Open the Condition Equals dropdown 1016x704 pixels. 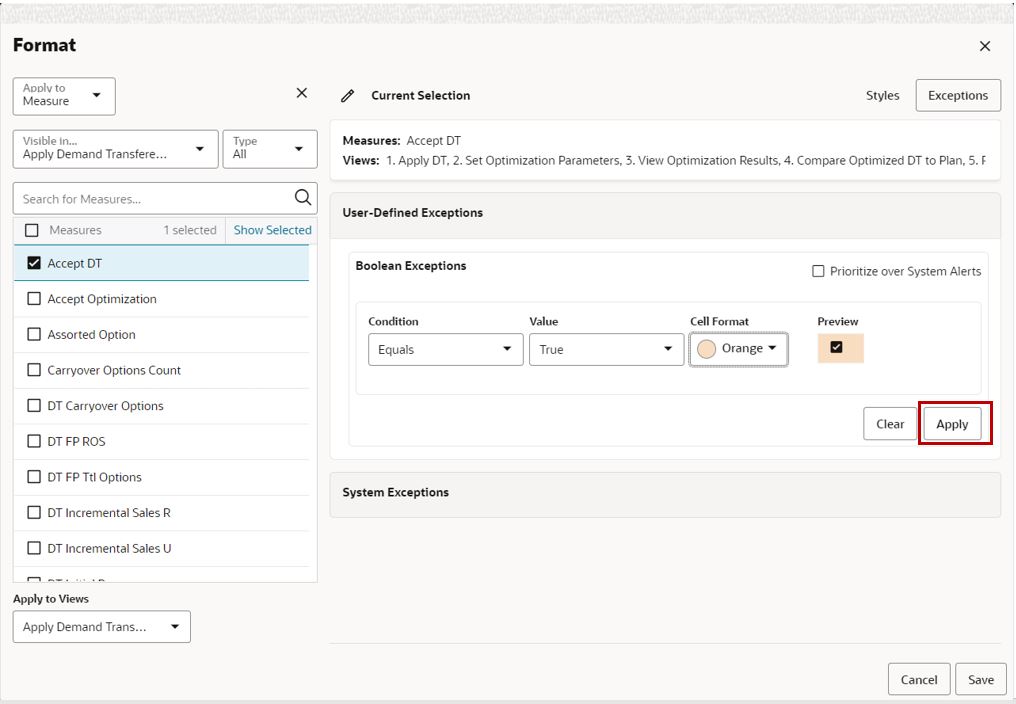click(445, 349)
